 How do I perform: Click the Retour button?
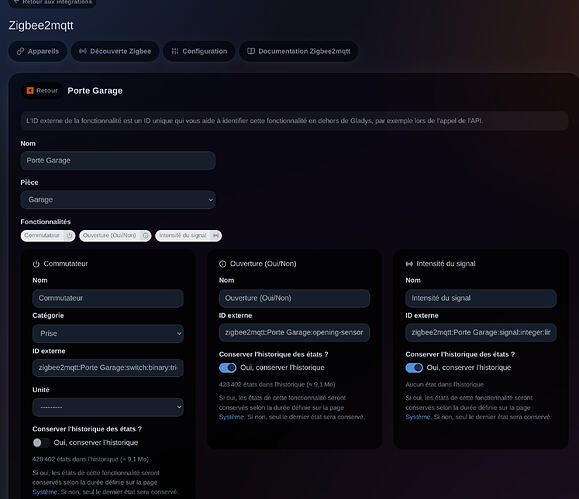tap(42, 90)
